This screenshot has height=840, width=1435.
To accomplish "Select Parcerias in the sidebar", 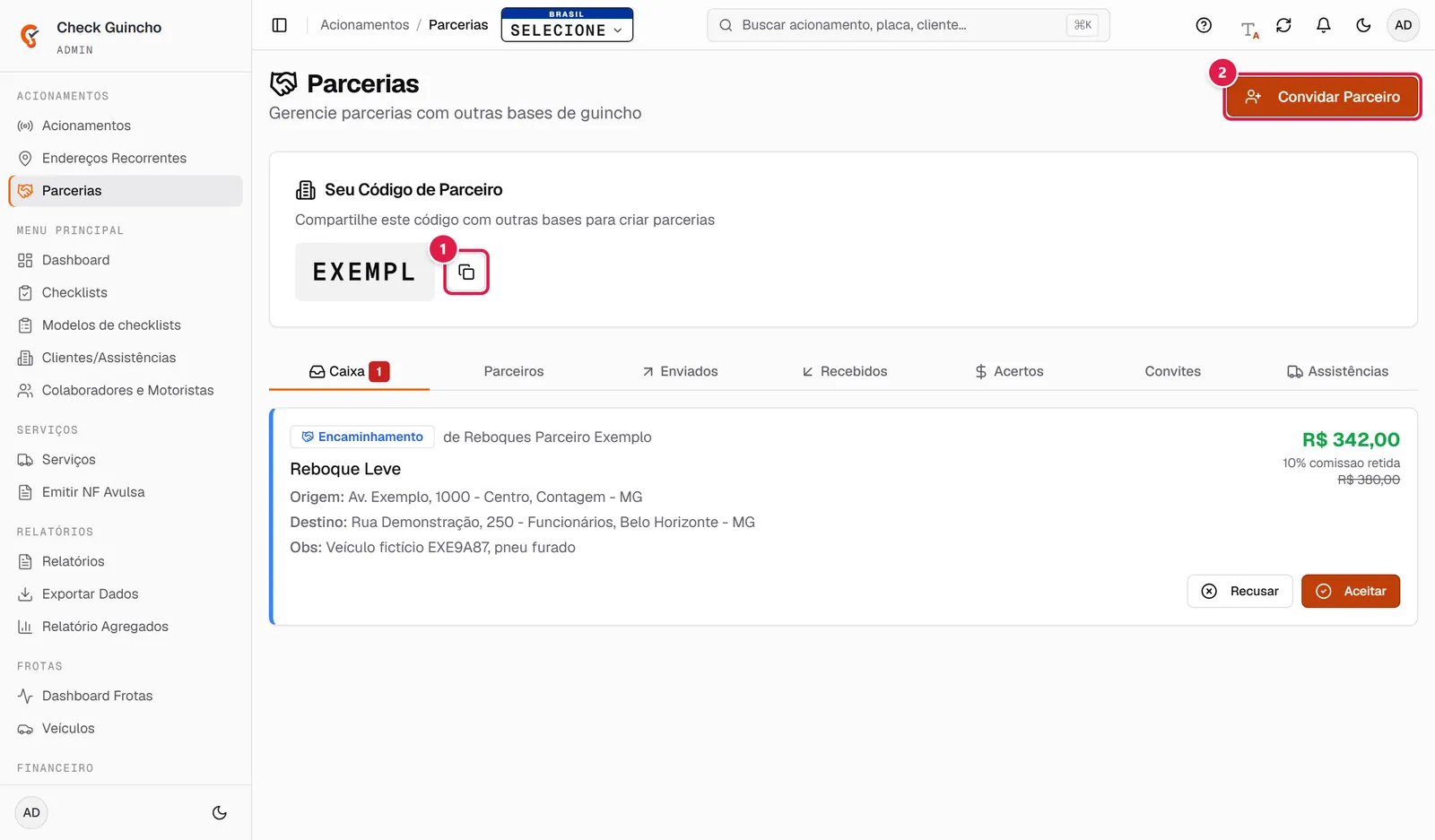I will click(126, 191).
